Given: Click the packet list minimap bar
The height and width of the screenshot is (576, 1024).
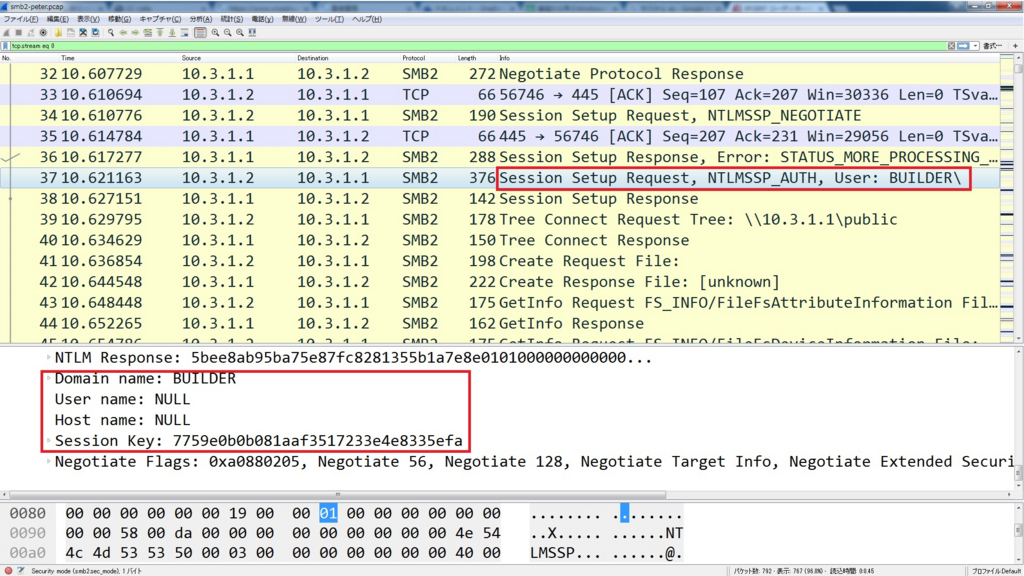Looking at the screenshot, I should click(1006, 199).
